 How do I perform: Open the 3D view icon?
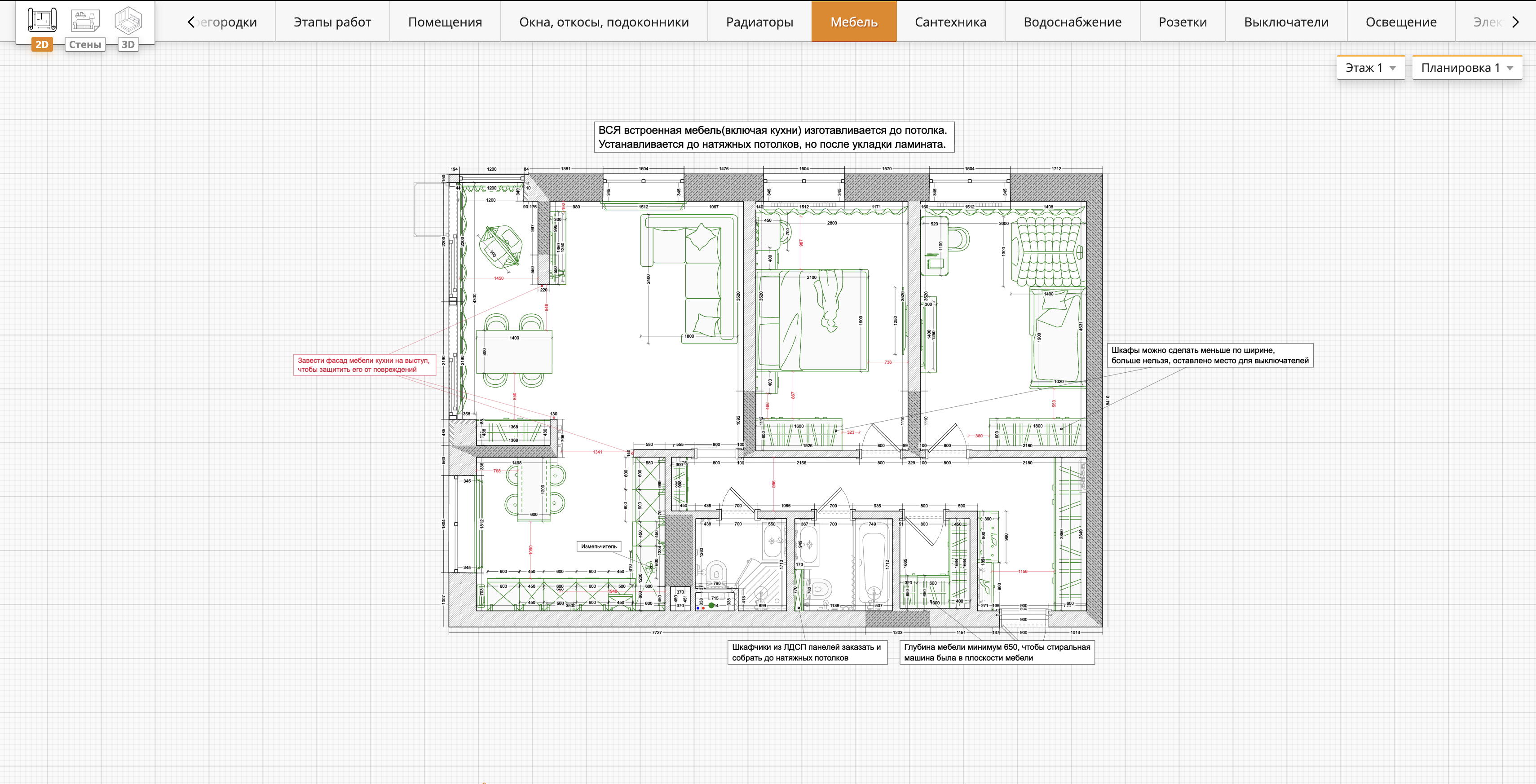[x=128, y=20]
